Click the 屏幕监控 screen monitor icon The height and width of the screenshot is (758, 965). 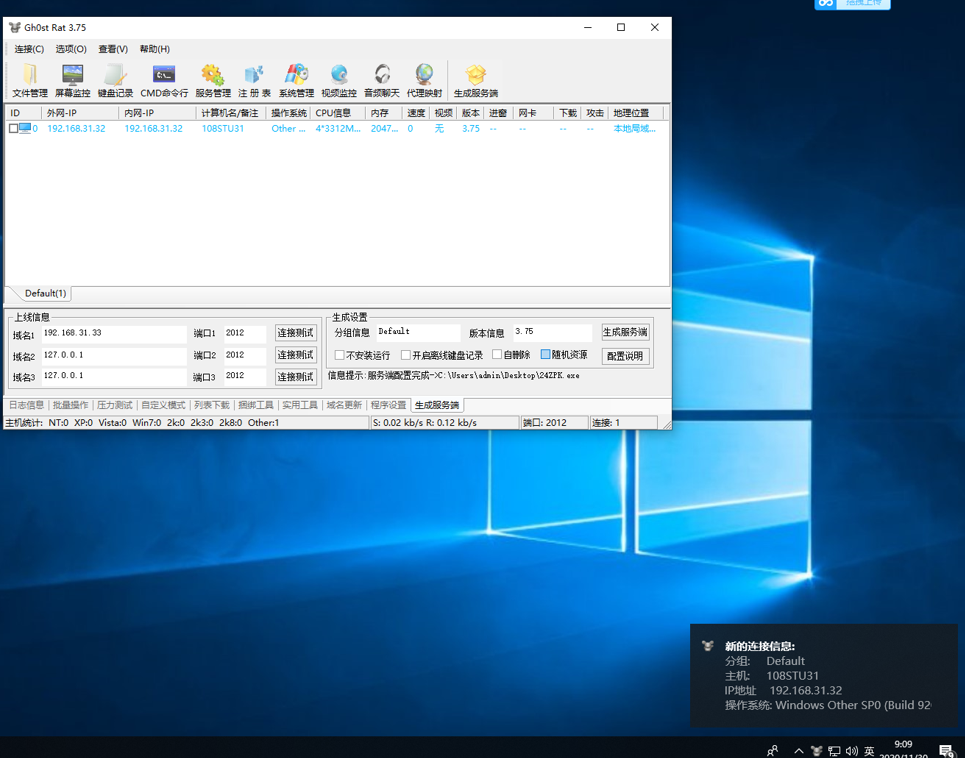[72, 80]
